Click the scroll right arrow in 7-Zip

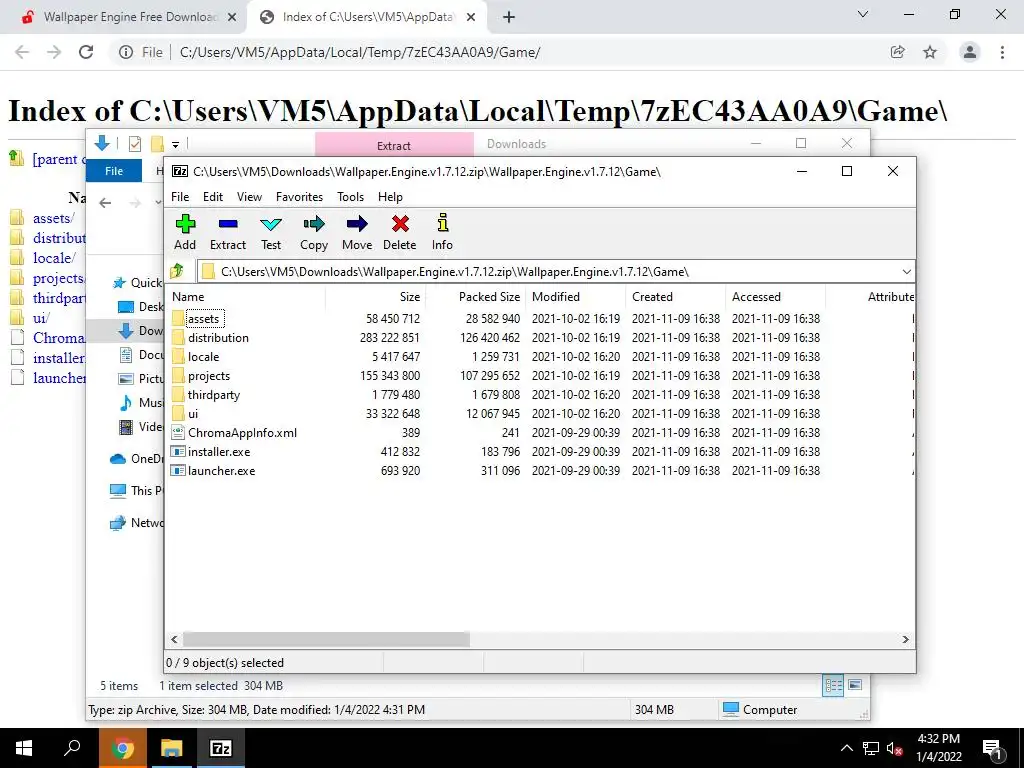coord(905,639)
